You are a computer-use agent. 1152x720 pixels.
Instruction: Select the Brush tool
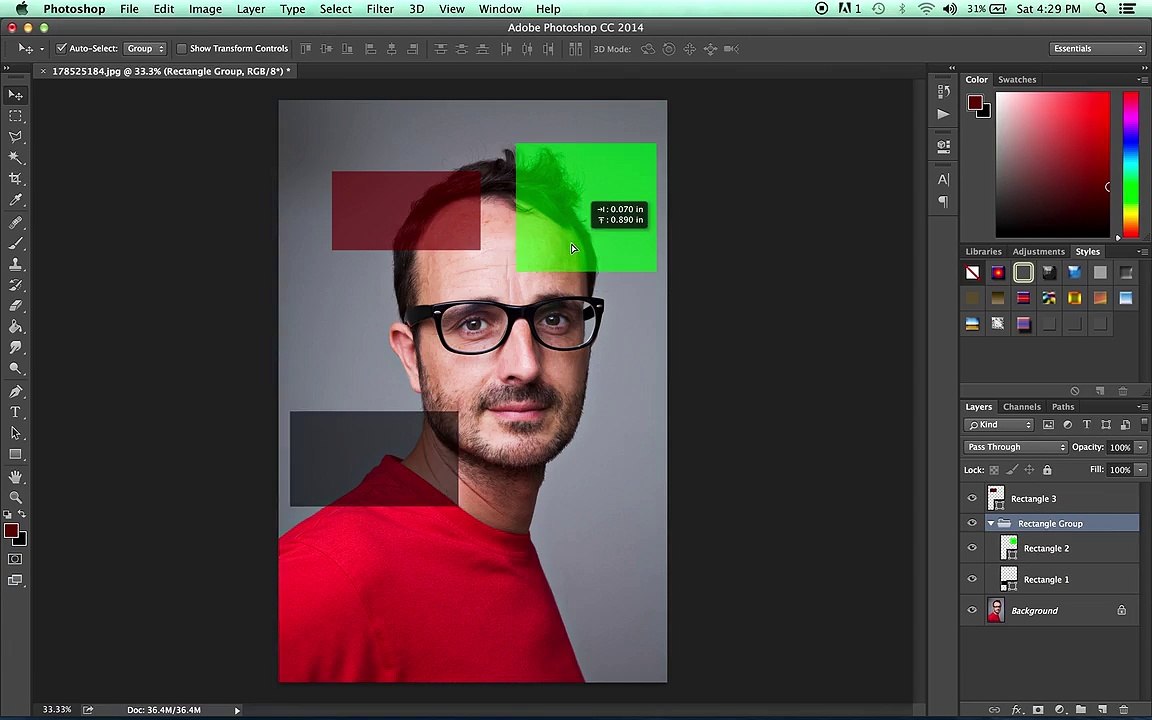[15, 243]
